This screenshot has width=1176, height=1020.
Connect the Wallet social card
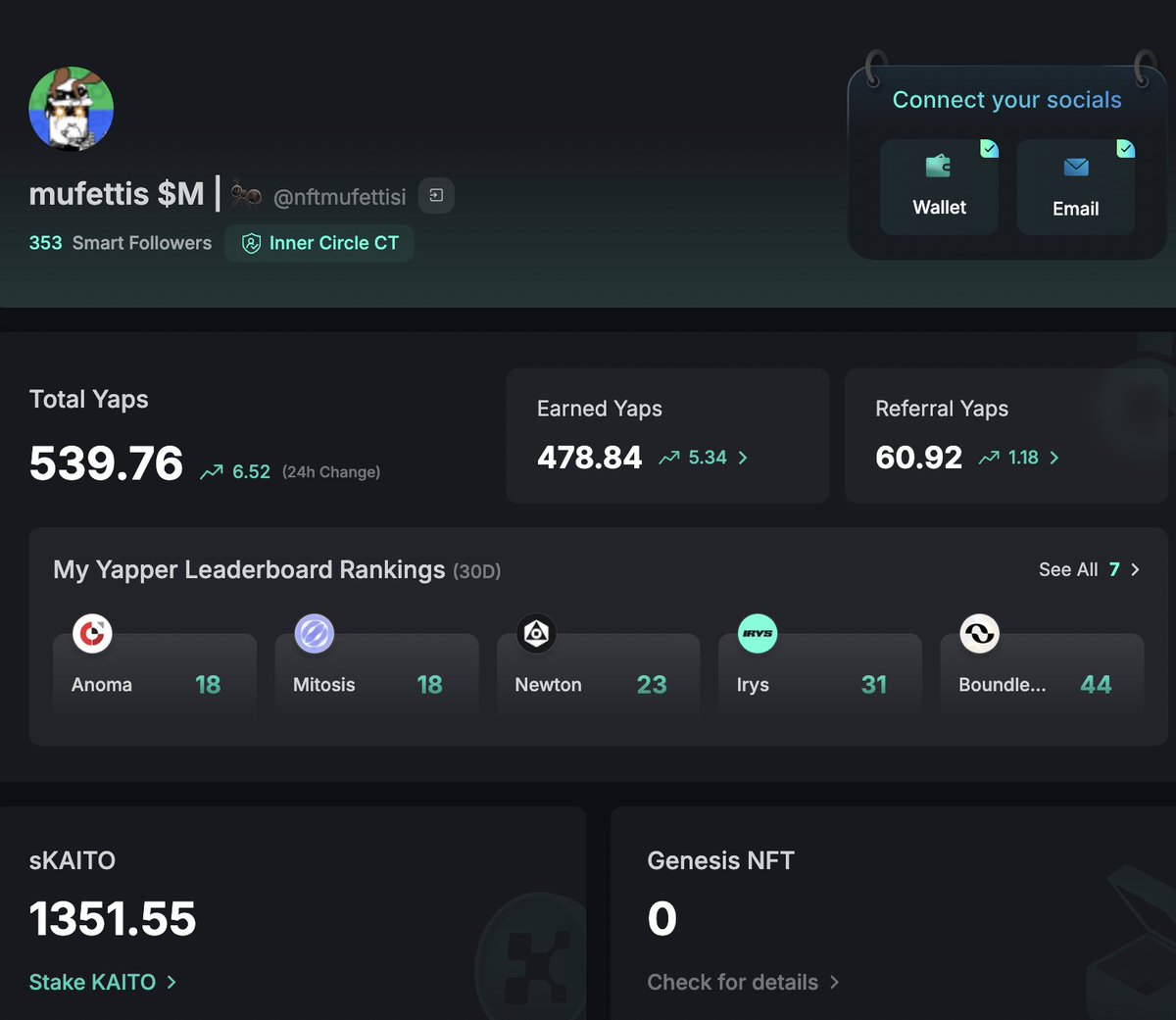tap(939, 187)
